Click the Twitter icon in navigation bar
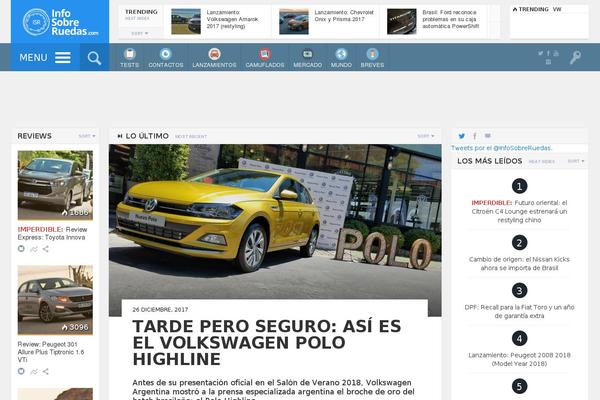 point(540,53)
